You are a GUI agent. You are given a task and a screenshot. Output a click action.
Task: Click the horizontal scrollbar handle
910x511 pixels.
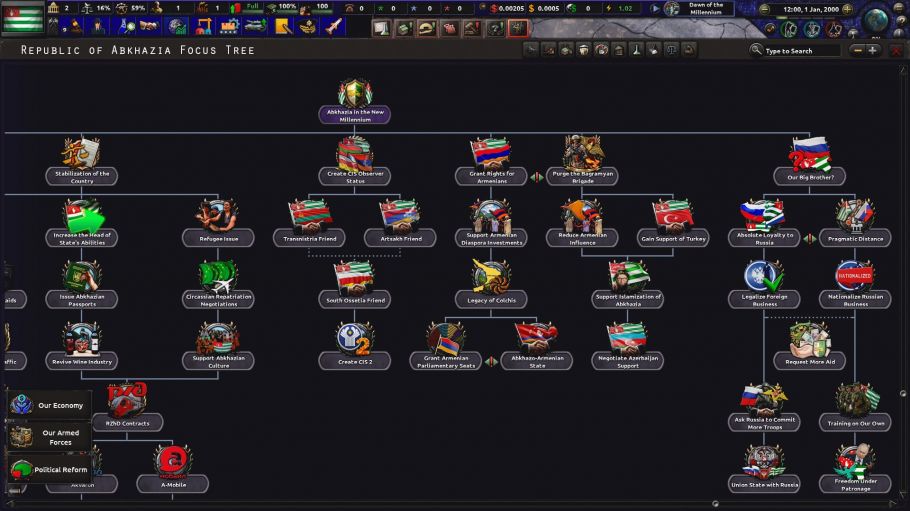pos(715,504)
